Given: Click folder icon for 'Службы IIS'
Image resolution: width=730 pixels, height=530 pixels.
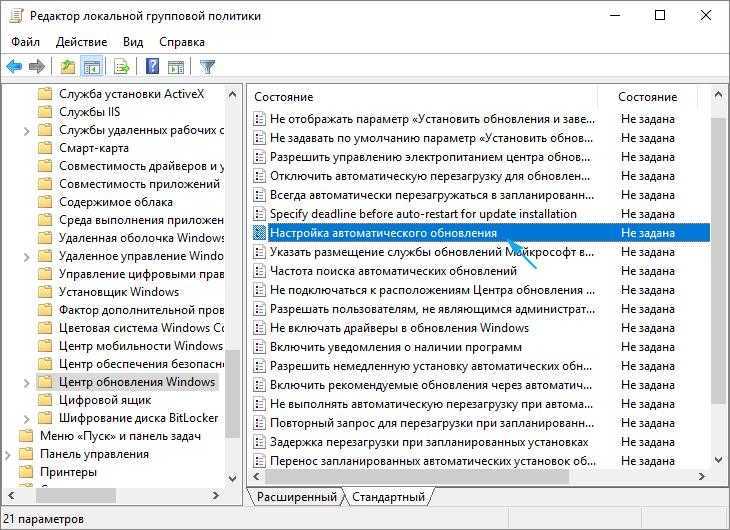Looking at the screenshot, I should [45, 112].
